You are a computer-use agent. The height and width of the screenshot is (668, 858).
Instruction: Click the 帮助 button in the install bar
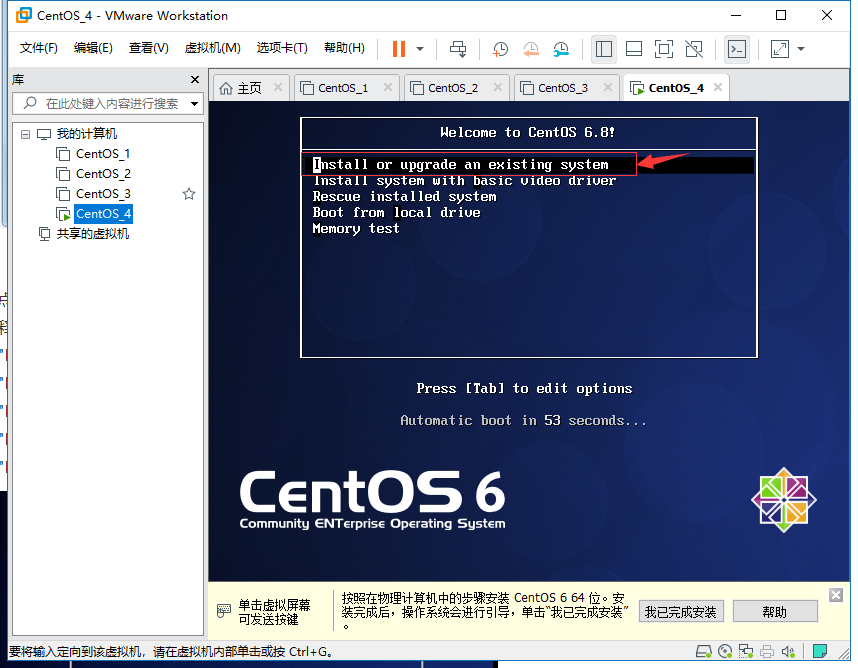click(775, 612)
